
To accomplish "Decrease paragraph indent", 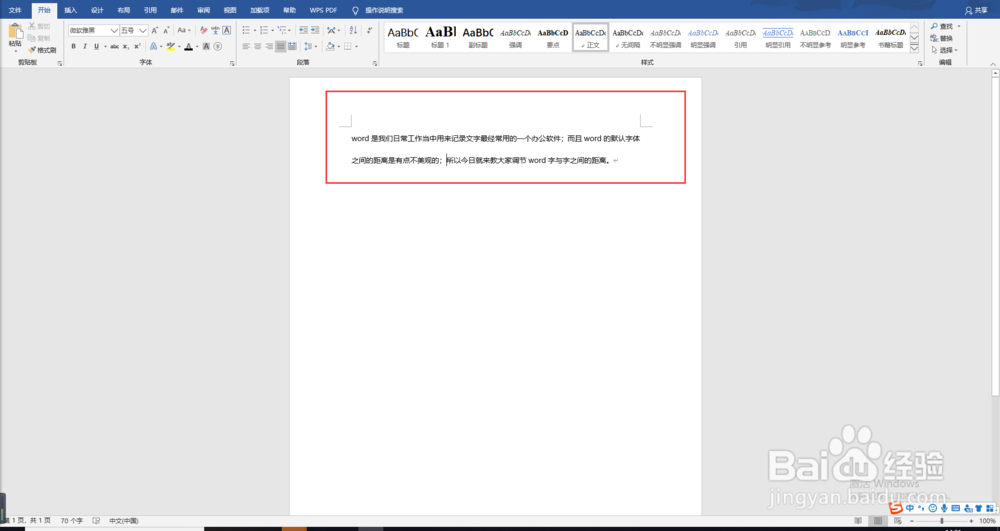I will [x=303, y=30].
